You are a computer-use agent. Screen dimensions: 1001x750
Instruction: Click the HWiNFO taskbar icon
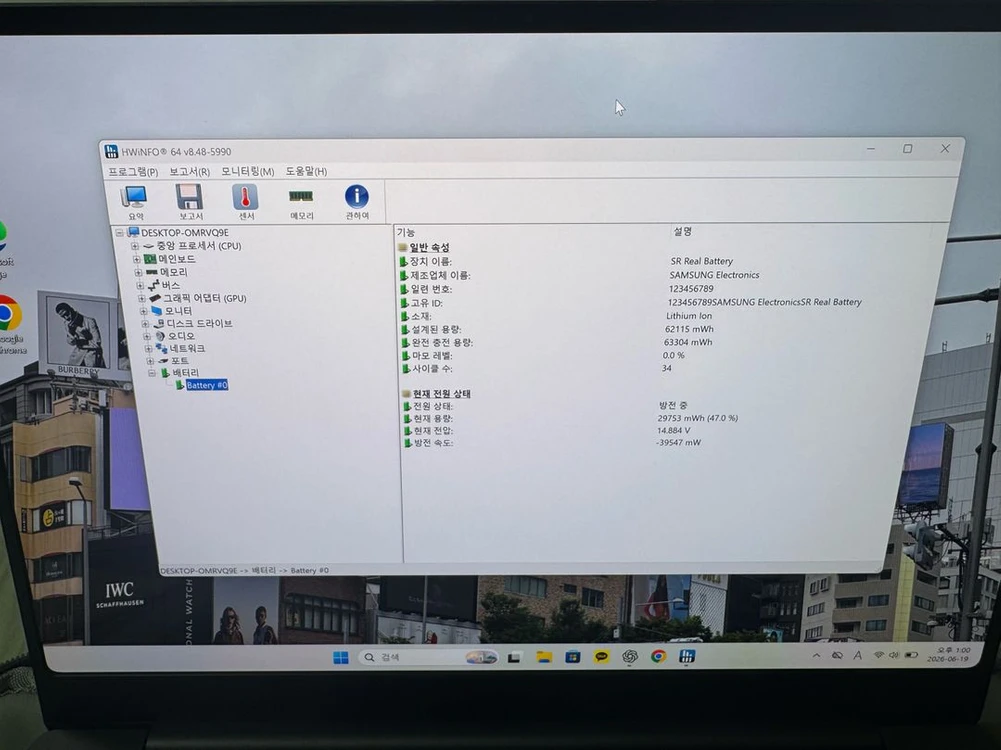687,656
